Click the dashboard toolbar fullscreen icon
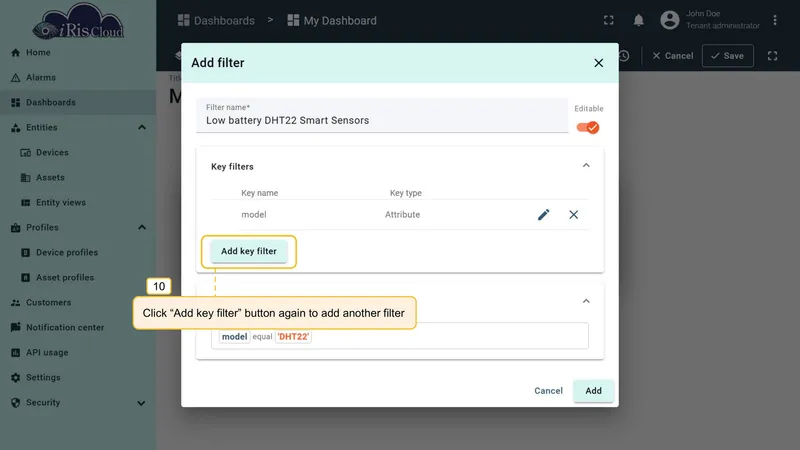 coord(772,56)
